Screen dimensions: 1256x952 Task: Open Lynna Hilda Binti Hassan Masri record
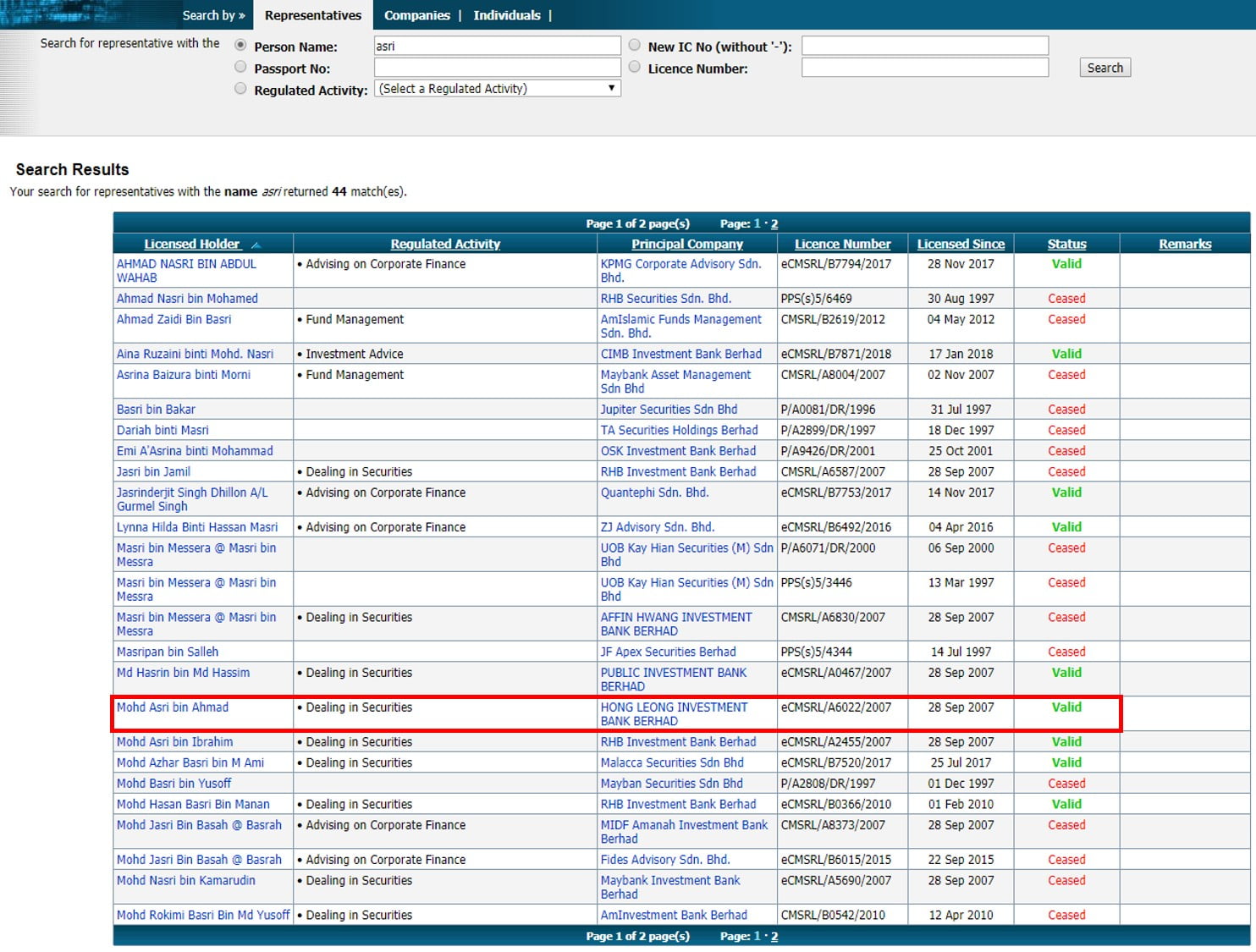click(x=197, y=527)
